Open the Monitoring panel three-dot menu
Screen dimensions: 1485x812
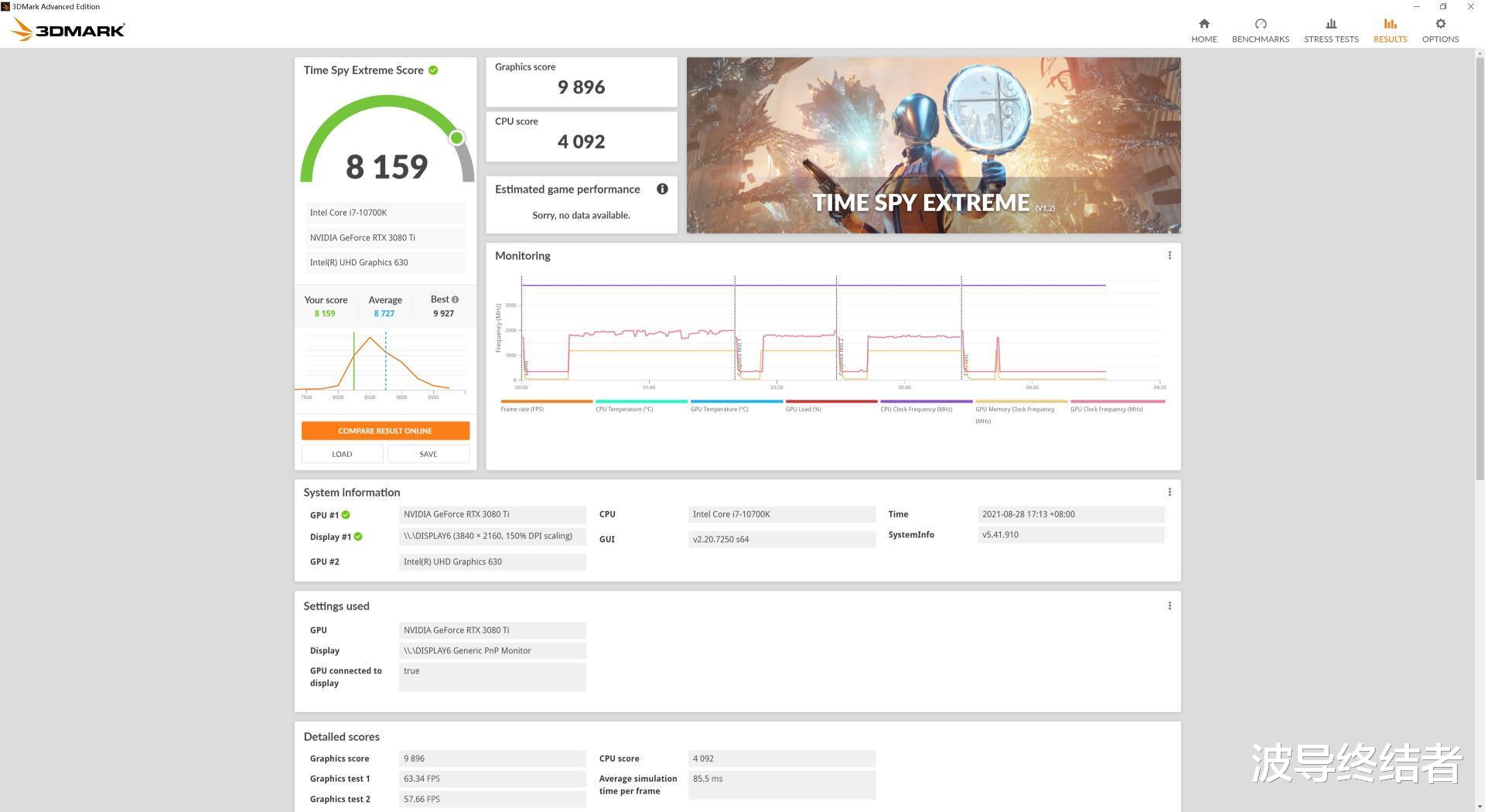point(1169,255)
